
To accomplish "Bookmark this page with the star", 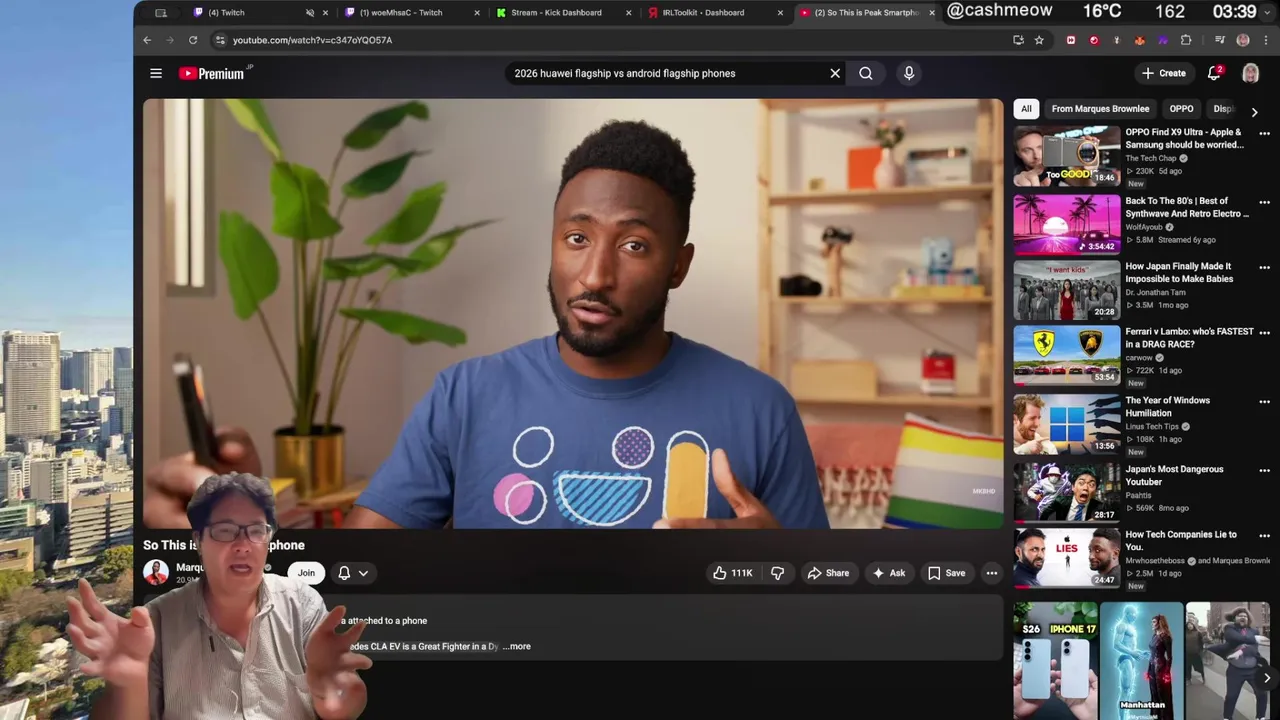I will click(1039, 40).
